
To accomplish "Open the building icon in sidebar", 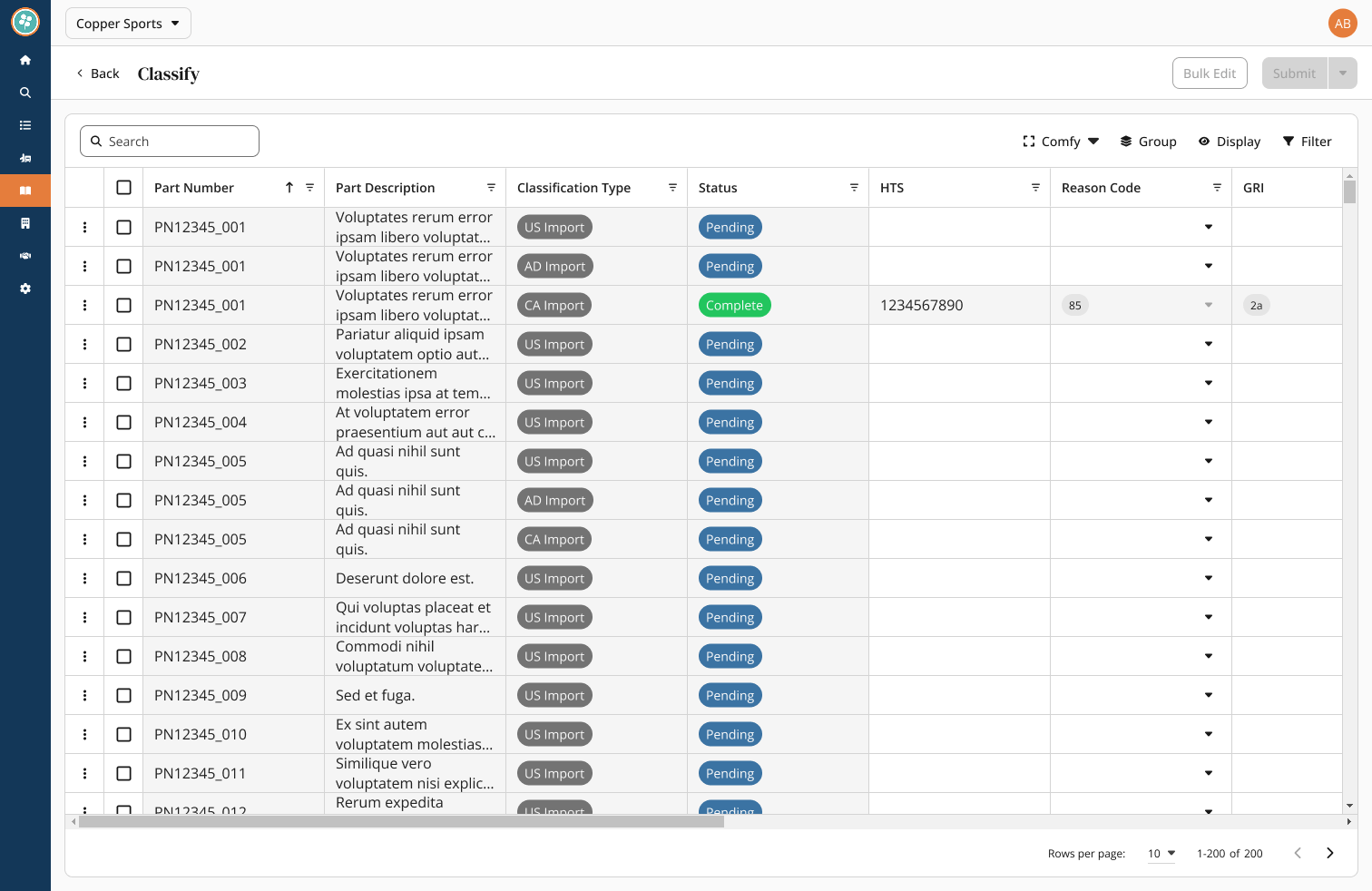I will [25, 223].
